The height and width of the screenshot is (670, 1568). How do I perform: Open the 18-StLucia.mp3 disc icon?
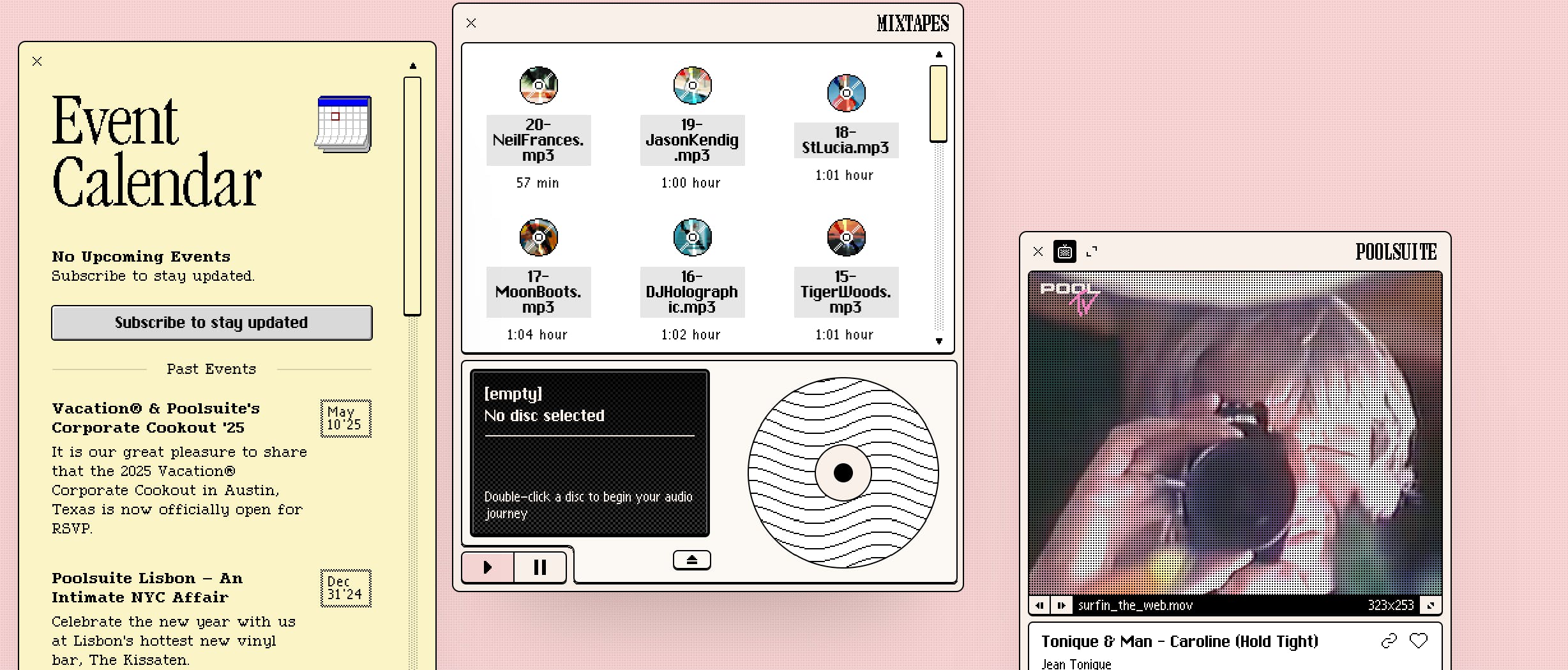click(846, 93)
